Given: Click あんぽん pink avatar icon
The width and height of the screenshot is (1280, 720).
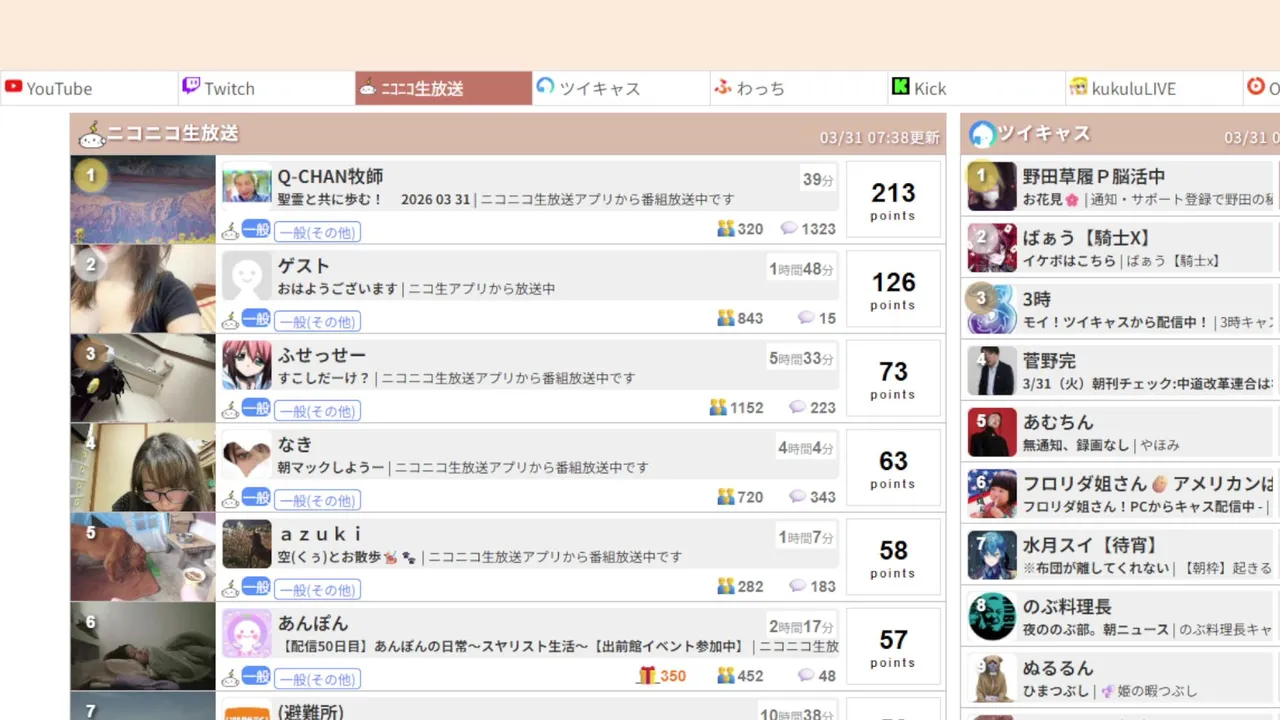Looking at the screenshot, I should click(247, 633).
